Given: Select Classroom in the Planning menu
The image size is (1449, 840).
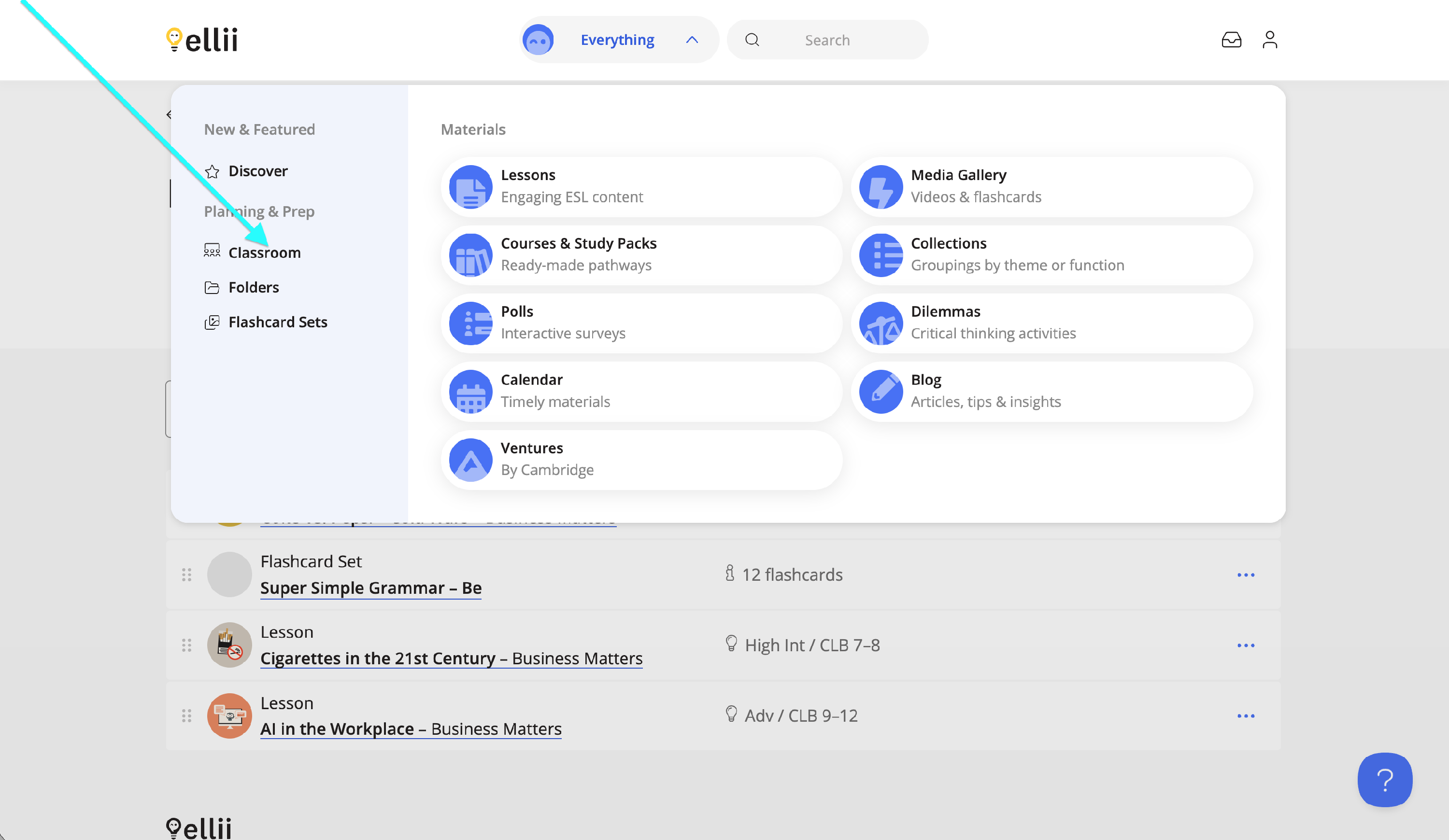Looking at the screenshot, I should pos(264,253).
